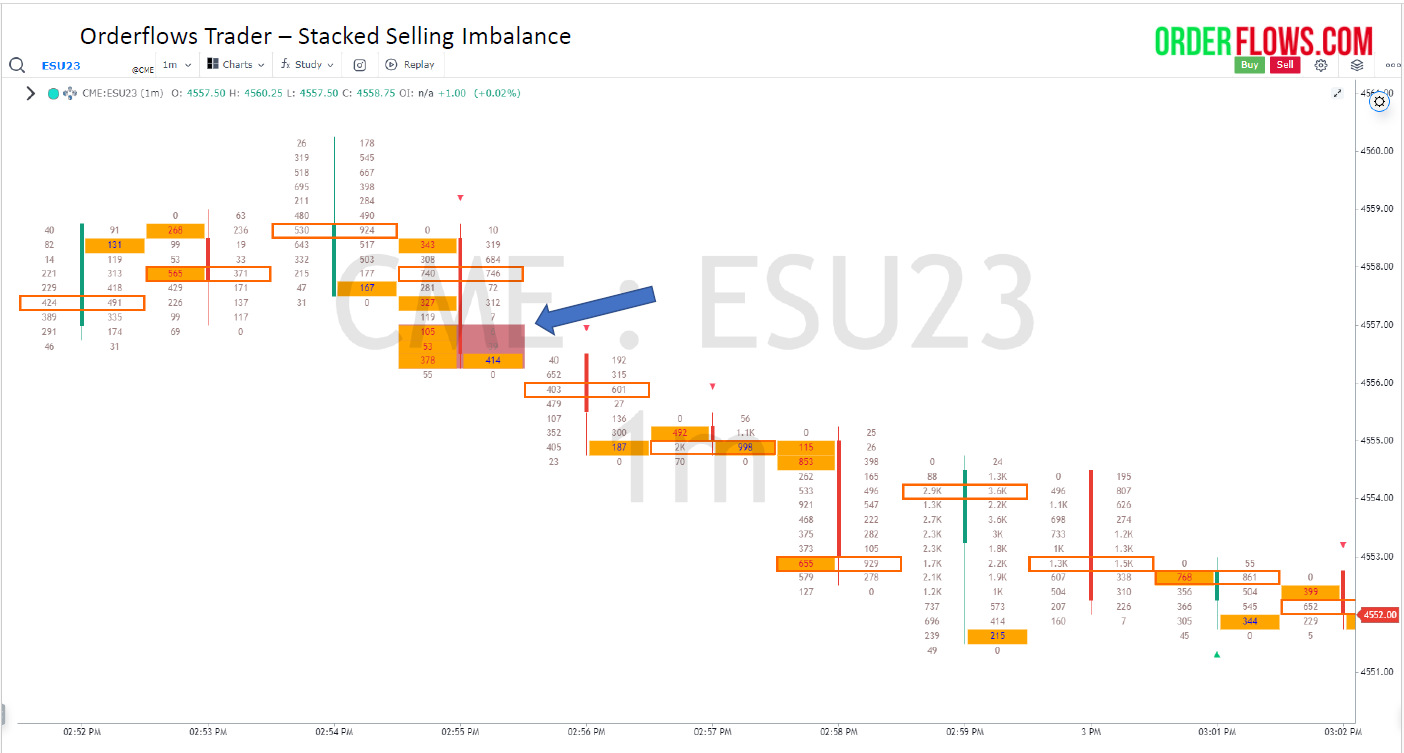This screenshot has height=753, width=1404.
Task: Click the more options dots icon
Action: (1392, 65)
